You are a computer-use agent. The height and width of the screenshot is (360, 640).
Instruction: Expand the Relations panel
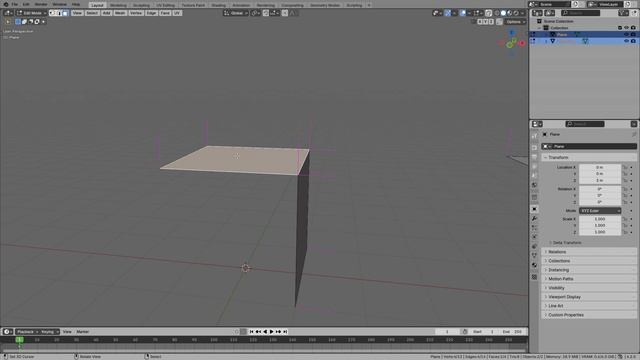[x=589, y=252]
